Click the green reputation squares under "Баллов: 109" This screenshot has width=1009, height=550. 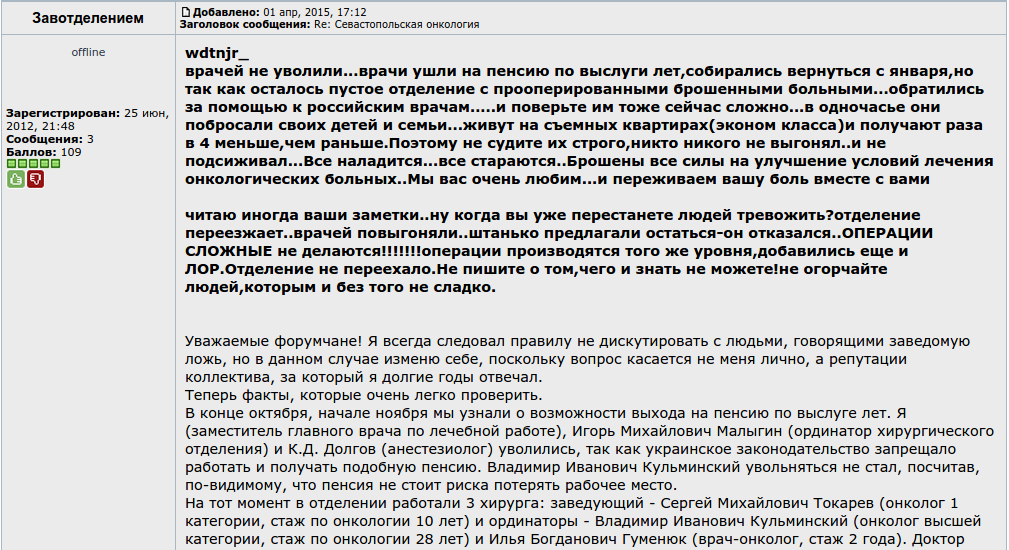point(33,163)
